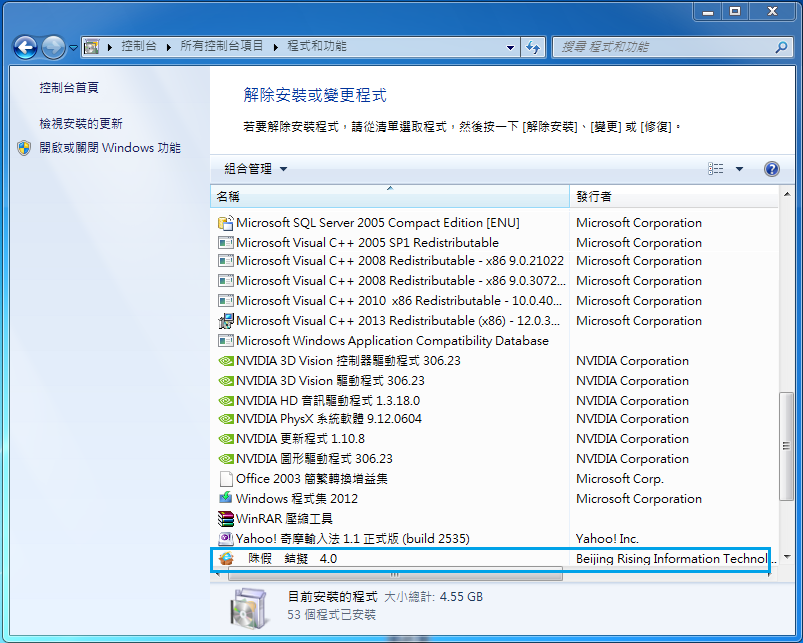Expand arrow after 所有控制台項目 breadcrumb
This screenshot has height=643, width=803.
[x=276, y=47]
